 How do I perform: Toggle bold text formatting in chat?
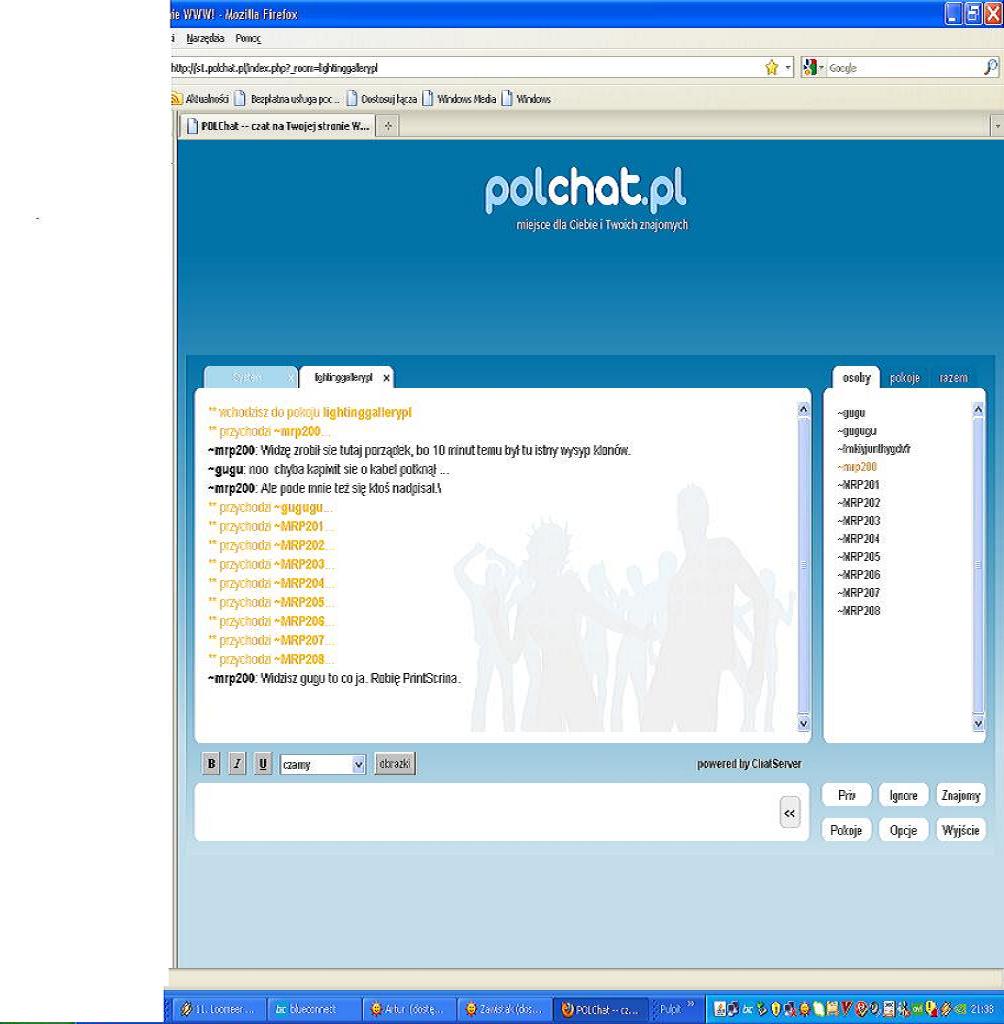(211, 763)
